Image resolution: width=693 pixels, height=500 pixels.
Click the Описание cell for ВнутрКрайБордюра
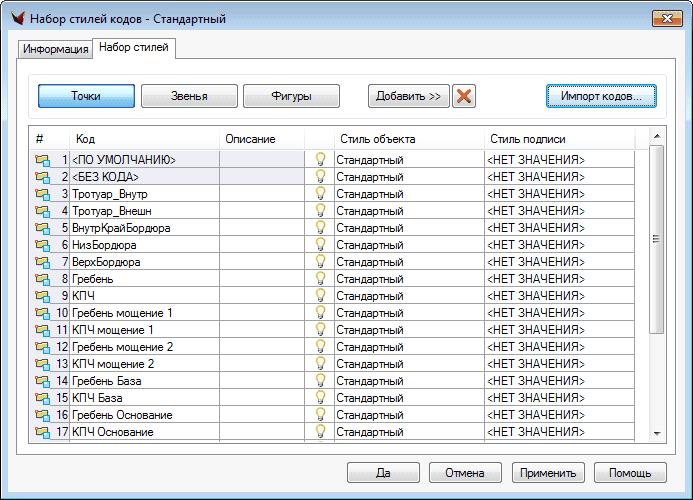coord(262,228)
